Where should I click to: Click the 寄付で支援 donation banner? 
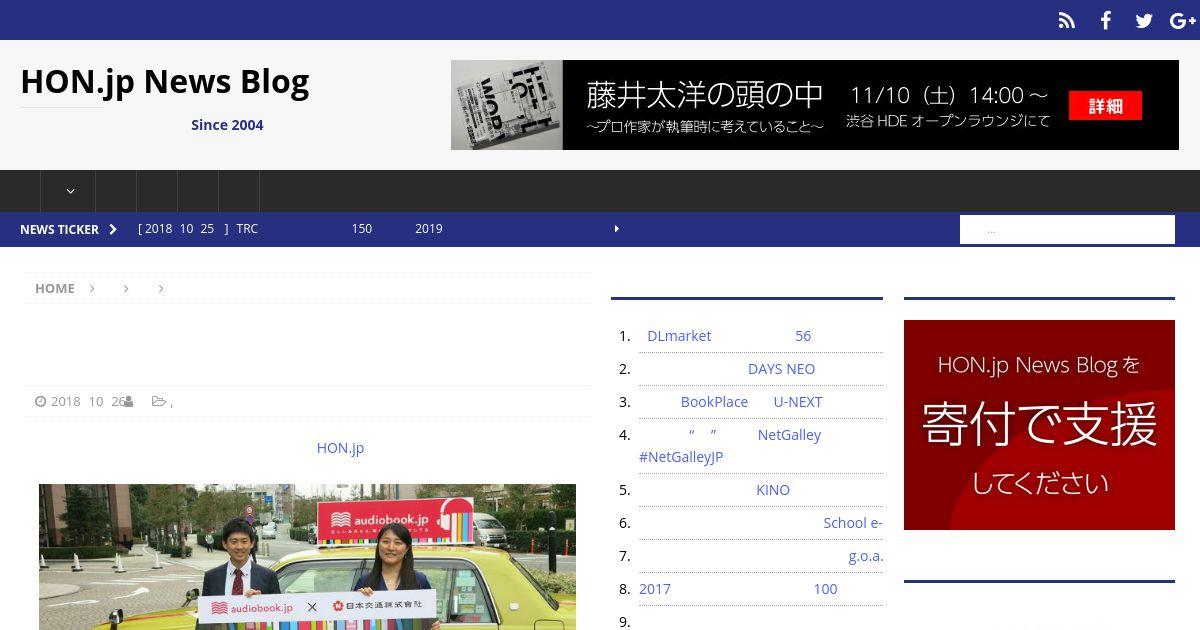tap(1039, 425)
